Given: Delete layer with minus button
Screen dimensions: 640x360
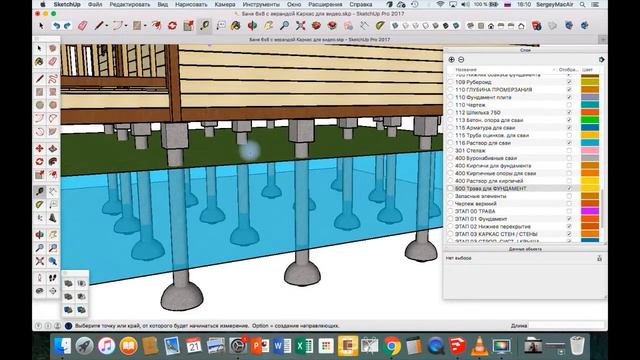Looking at the screenshot, I should pyautogui.click(x=461, y=60).
